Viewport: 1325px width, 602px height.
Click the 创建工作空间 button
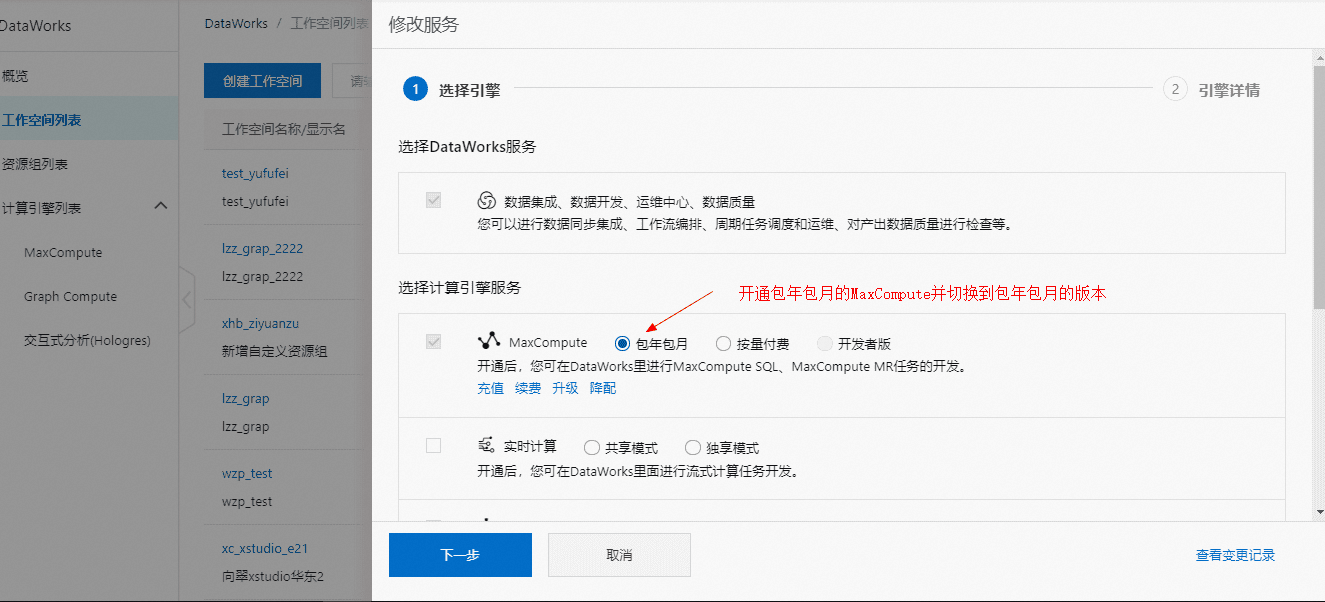coord(262,81)
